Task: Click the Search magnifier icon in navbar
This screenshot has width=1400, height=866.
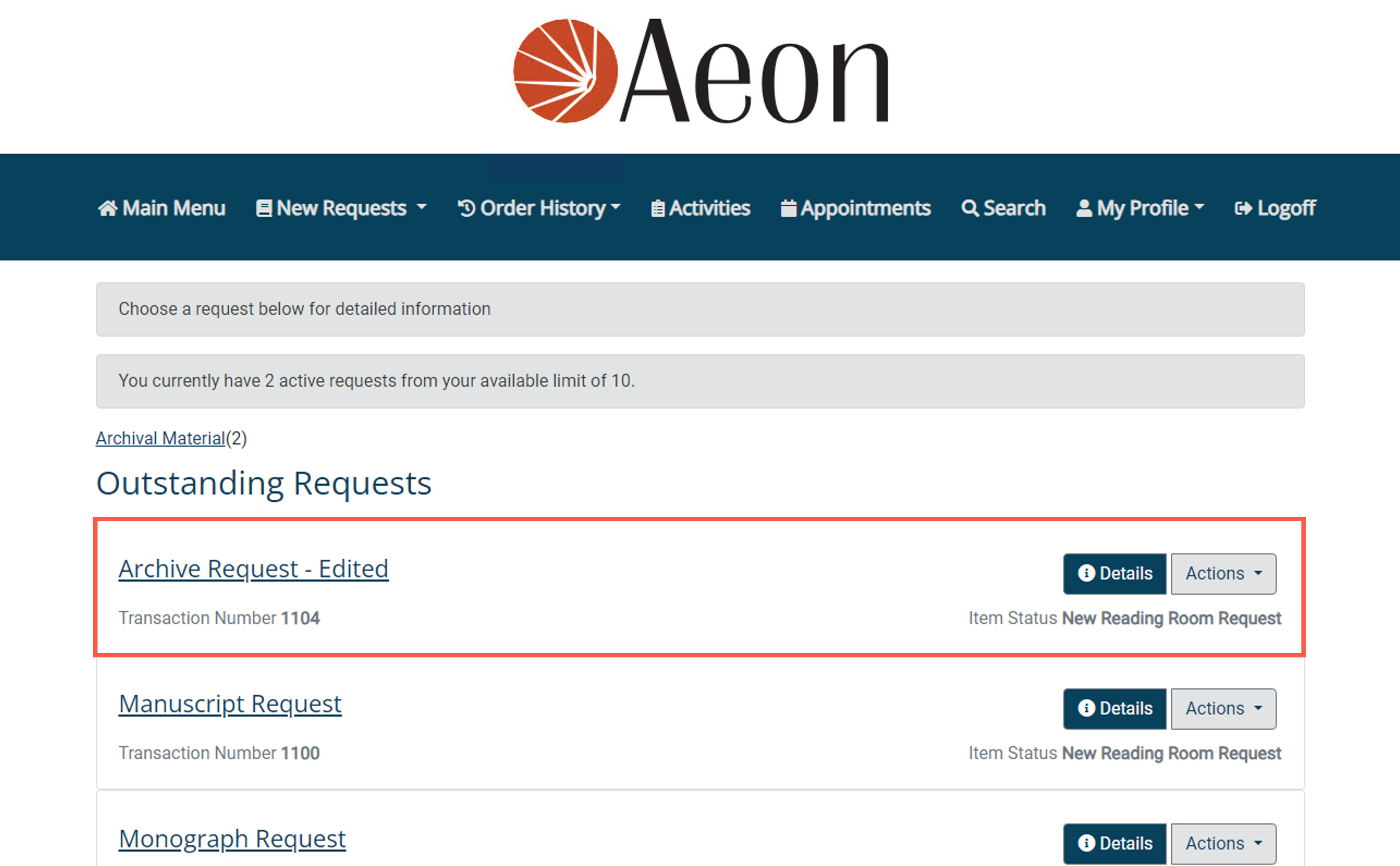Action: 970,209
